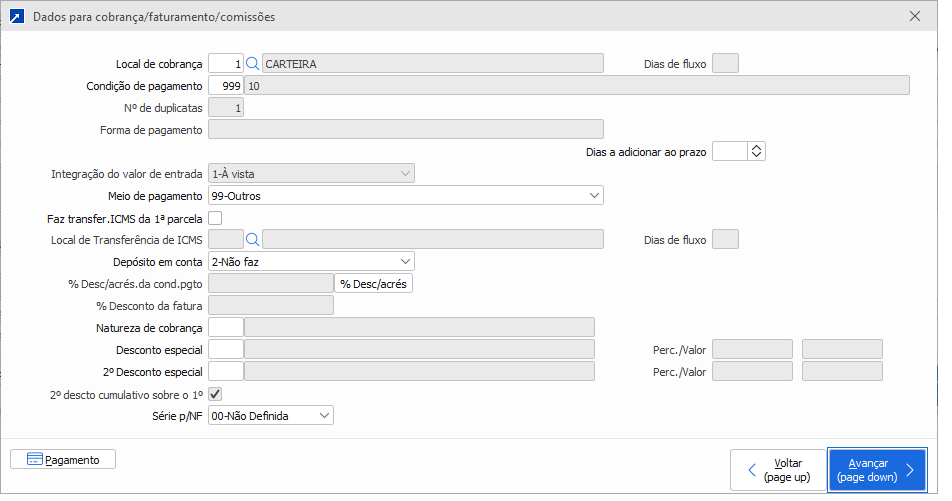Click the search icon beside Local de Transferência de ICMS
Viewport: 952px width, 501px height.
[x=253, y=239]
